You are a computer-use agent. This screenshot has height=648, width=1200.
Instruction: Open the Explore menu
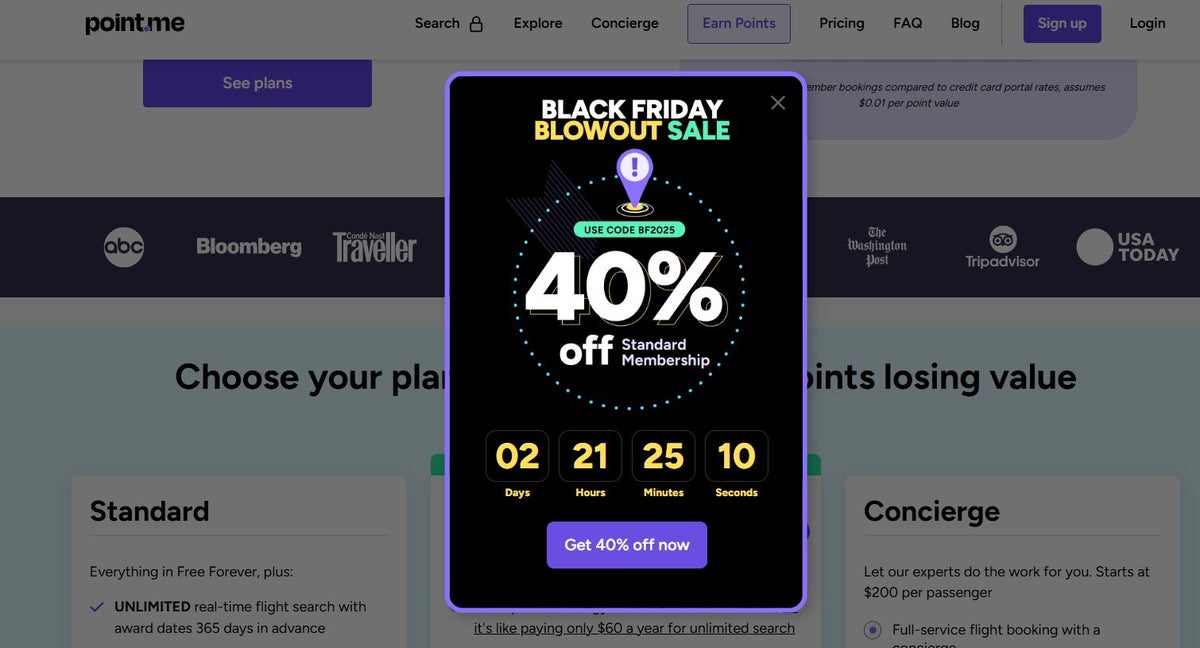[537, 22]
